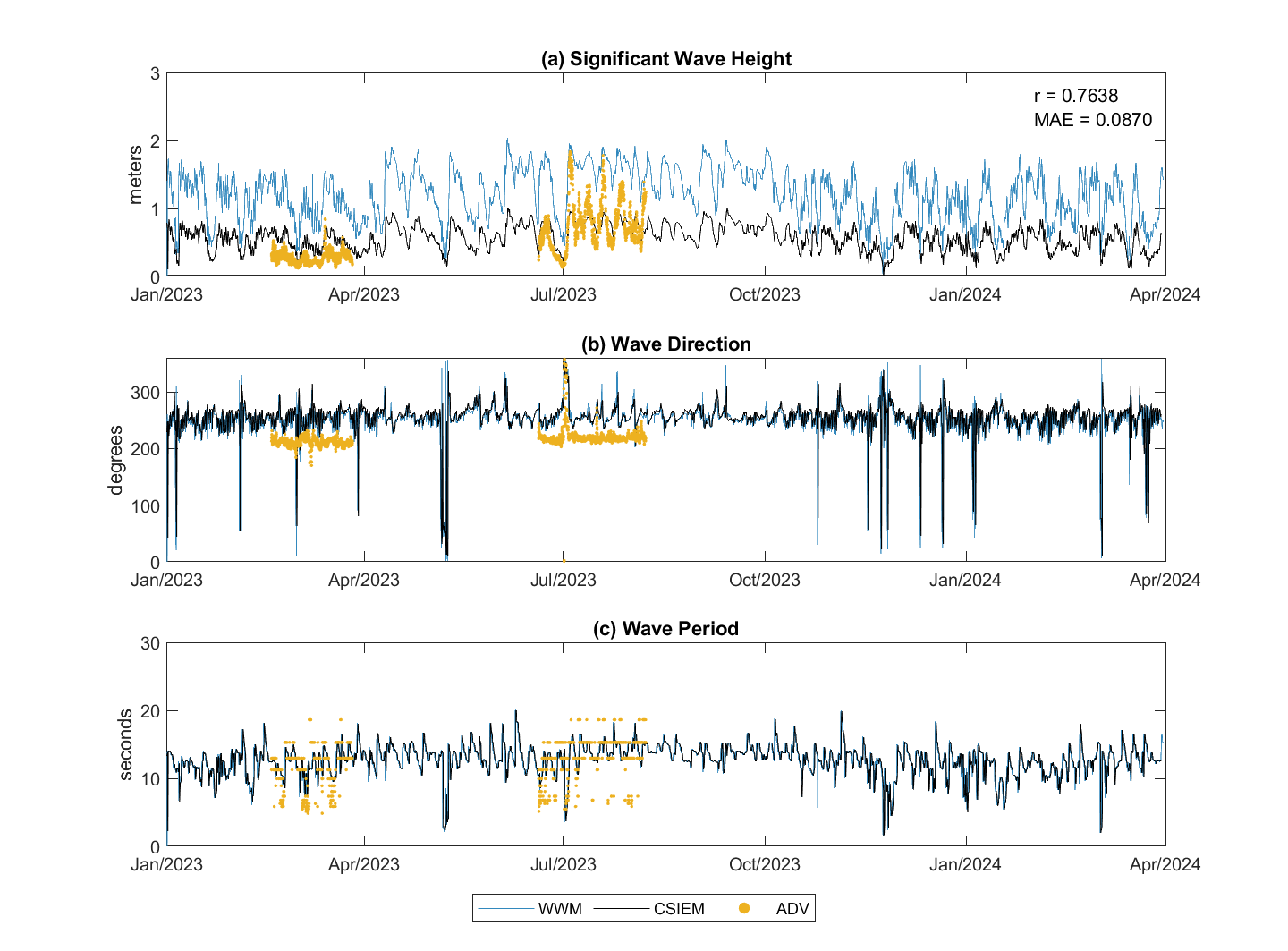
Task: Click the MAE = 0.0870 annotation
Action: point(1093,120)
